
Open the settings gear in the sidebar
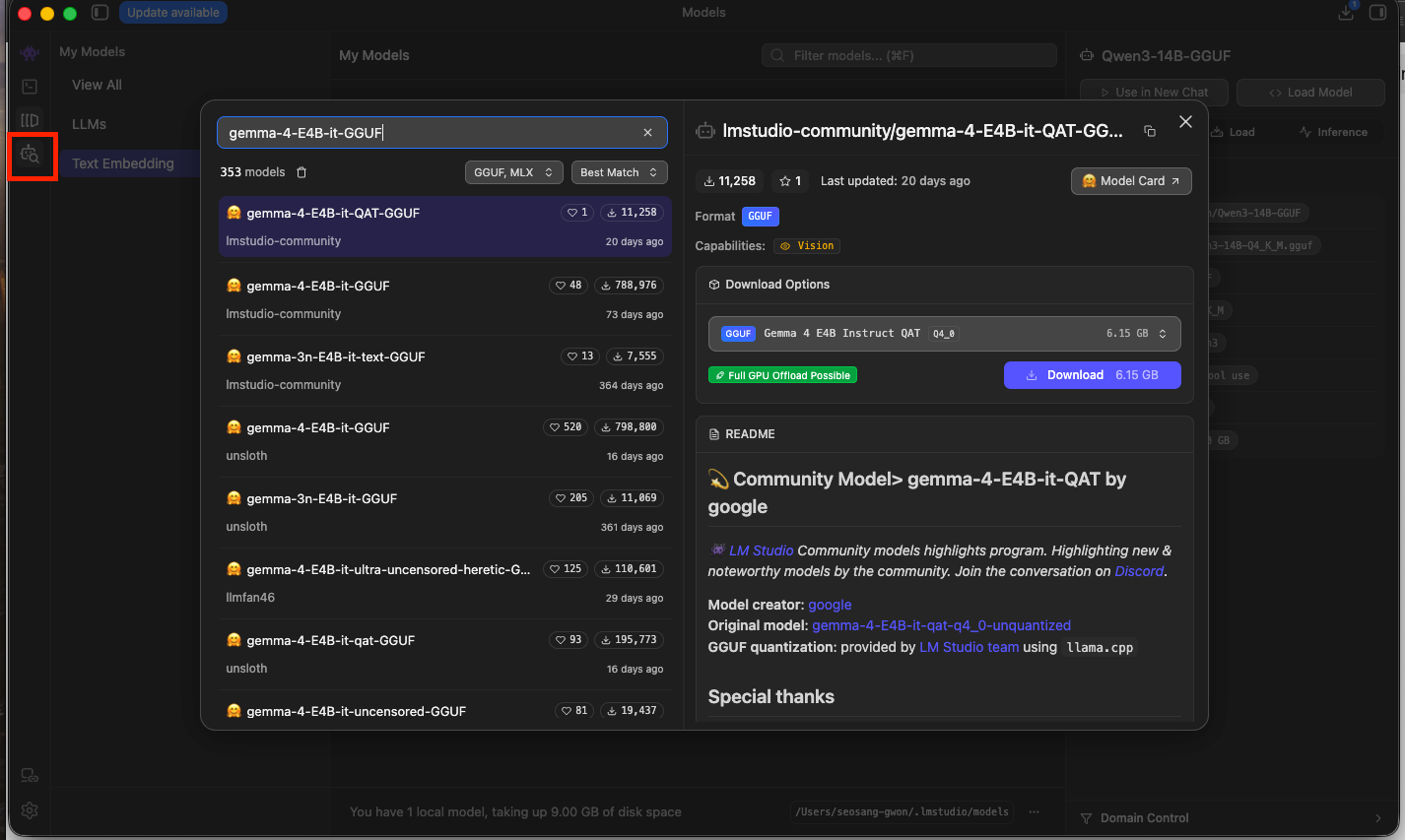(30, 810)
